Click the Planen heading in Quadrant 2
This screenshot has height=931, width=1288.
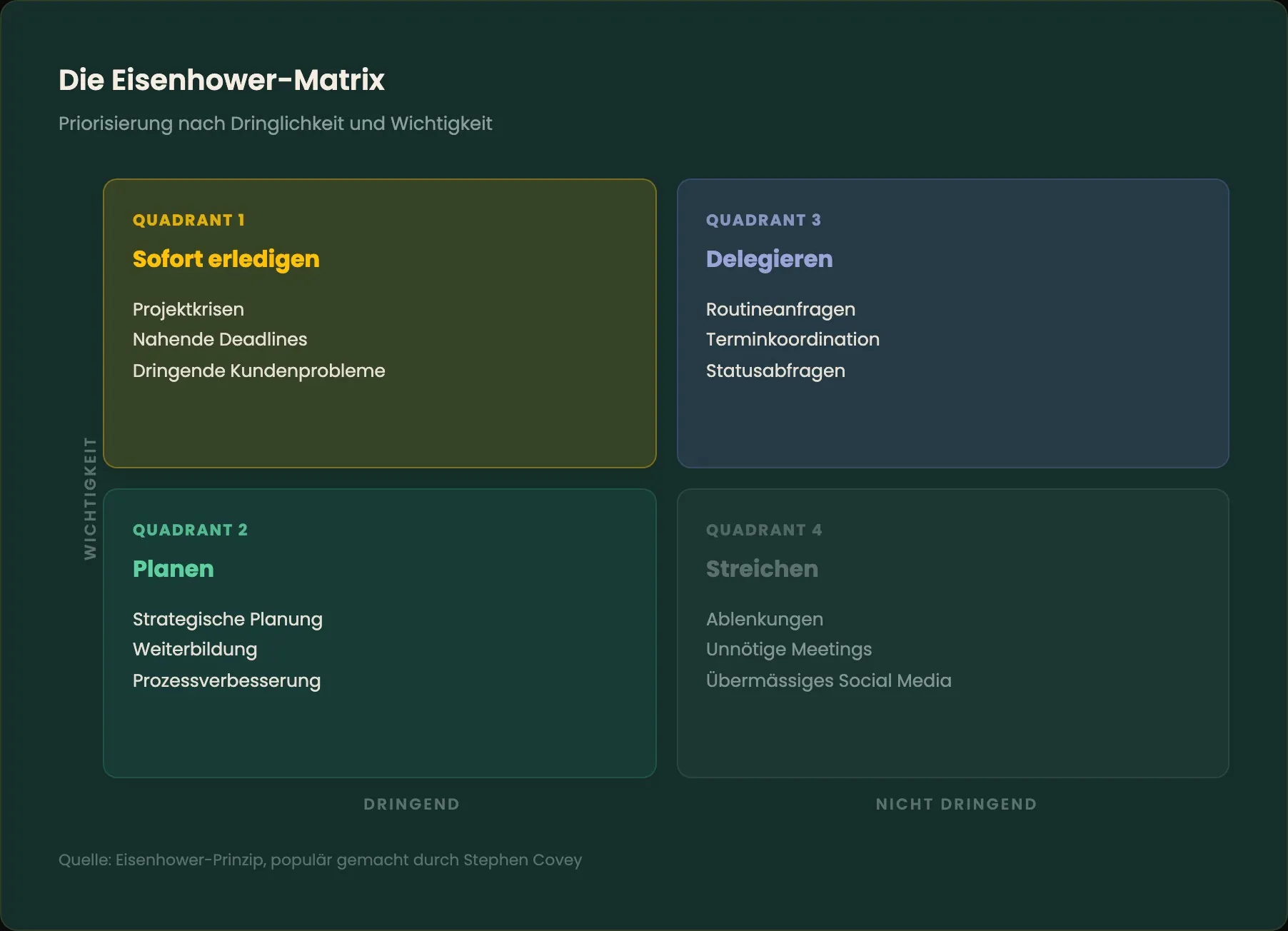(x=173, y=569)
